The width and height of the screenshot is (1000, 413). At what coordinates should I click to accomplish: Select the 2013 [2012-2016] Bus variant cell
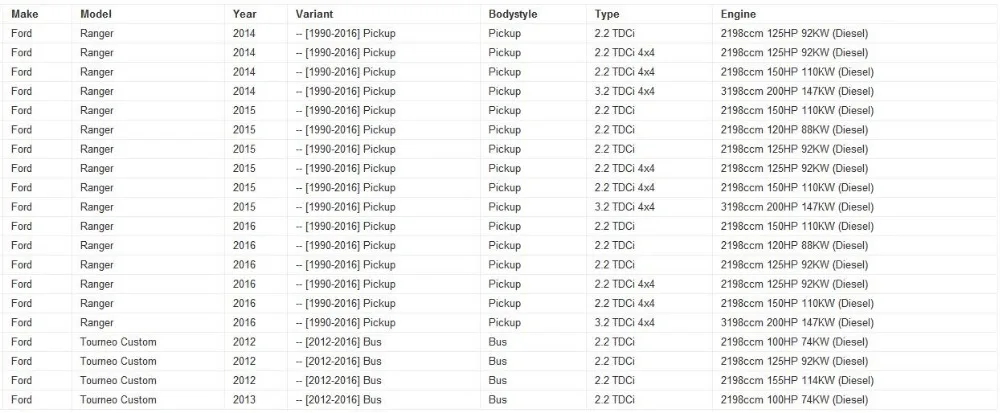385,400
